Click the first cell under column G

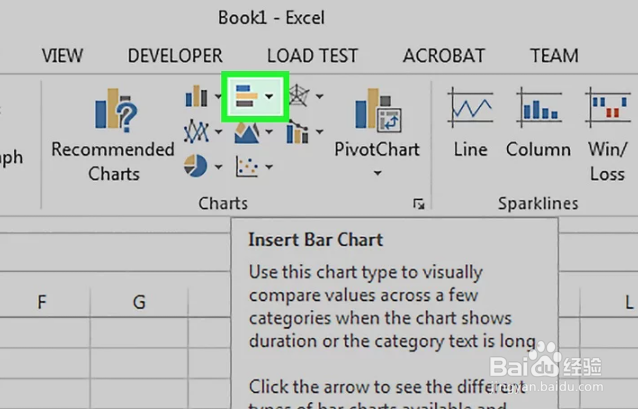139,332
